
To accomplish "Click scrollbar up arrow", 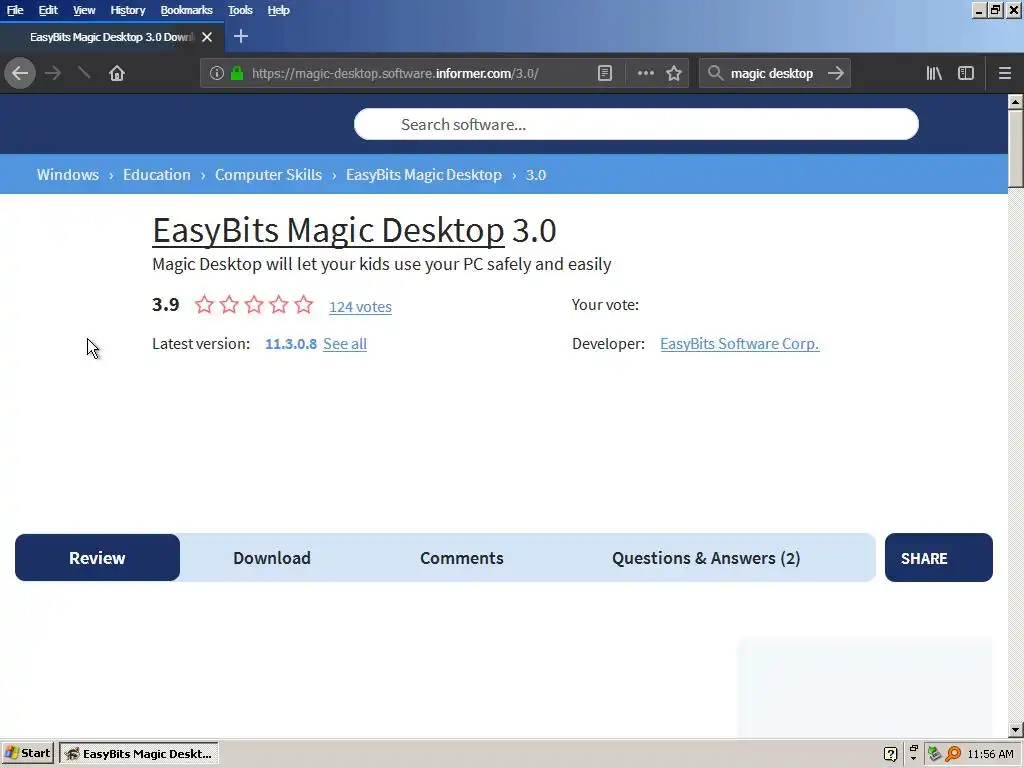I will 1016,101.
